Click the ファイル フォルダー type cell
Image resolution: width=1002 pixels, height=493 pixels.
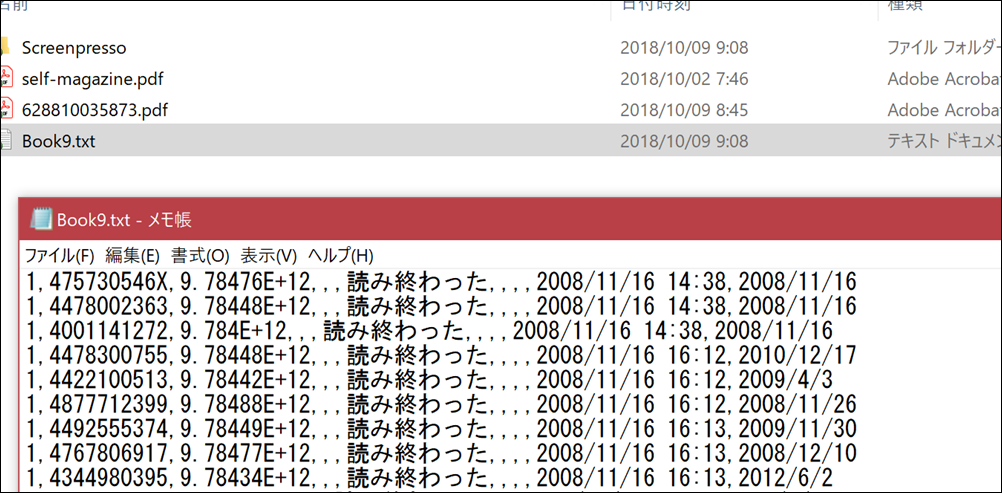pyautogui.click(x=944, y=48)
